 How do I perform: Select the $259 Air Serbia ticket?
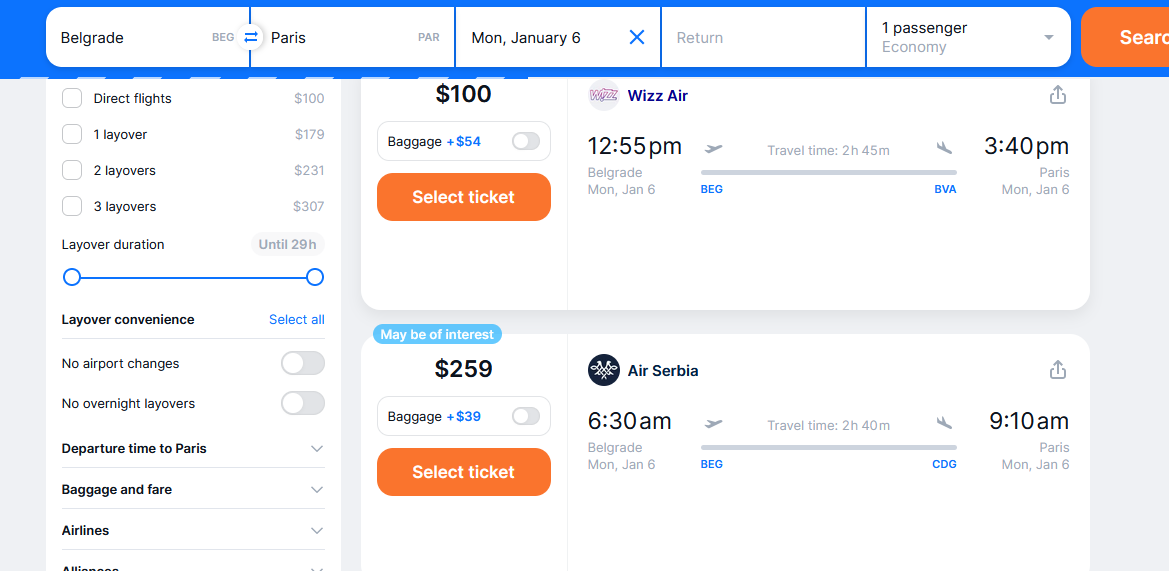464,472
